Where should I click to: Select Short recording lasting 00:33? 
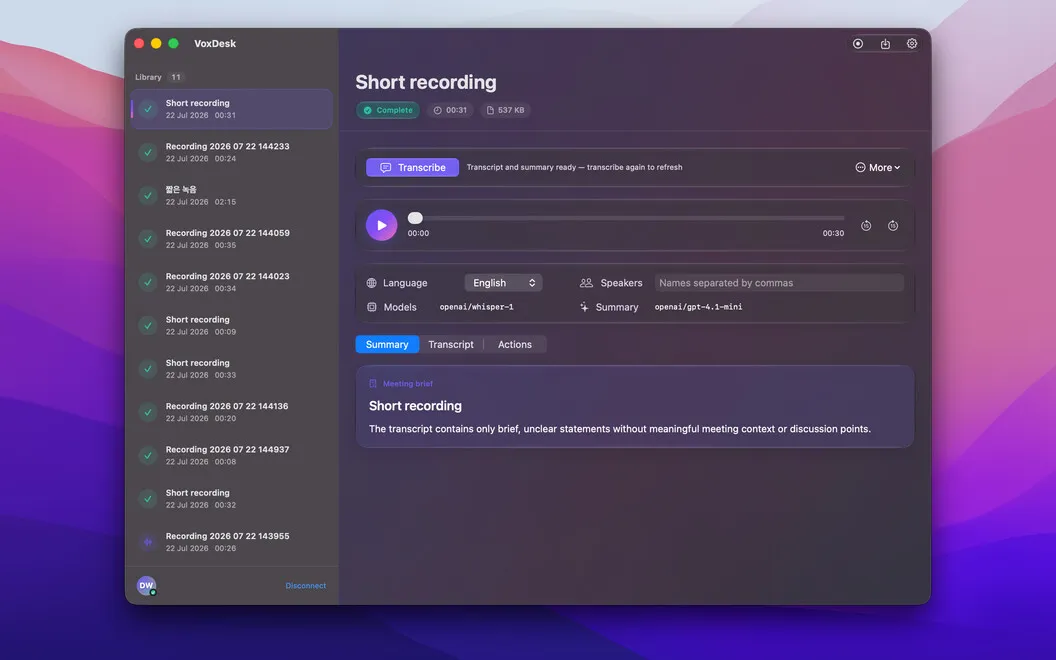pyautogui.click(x=232, y=368)
